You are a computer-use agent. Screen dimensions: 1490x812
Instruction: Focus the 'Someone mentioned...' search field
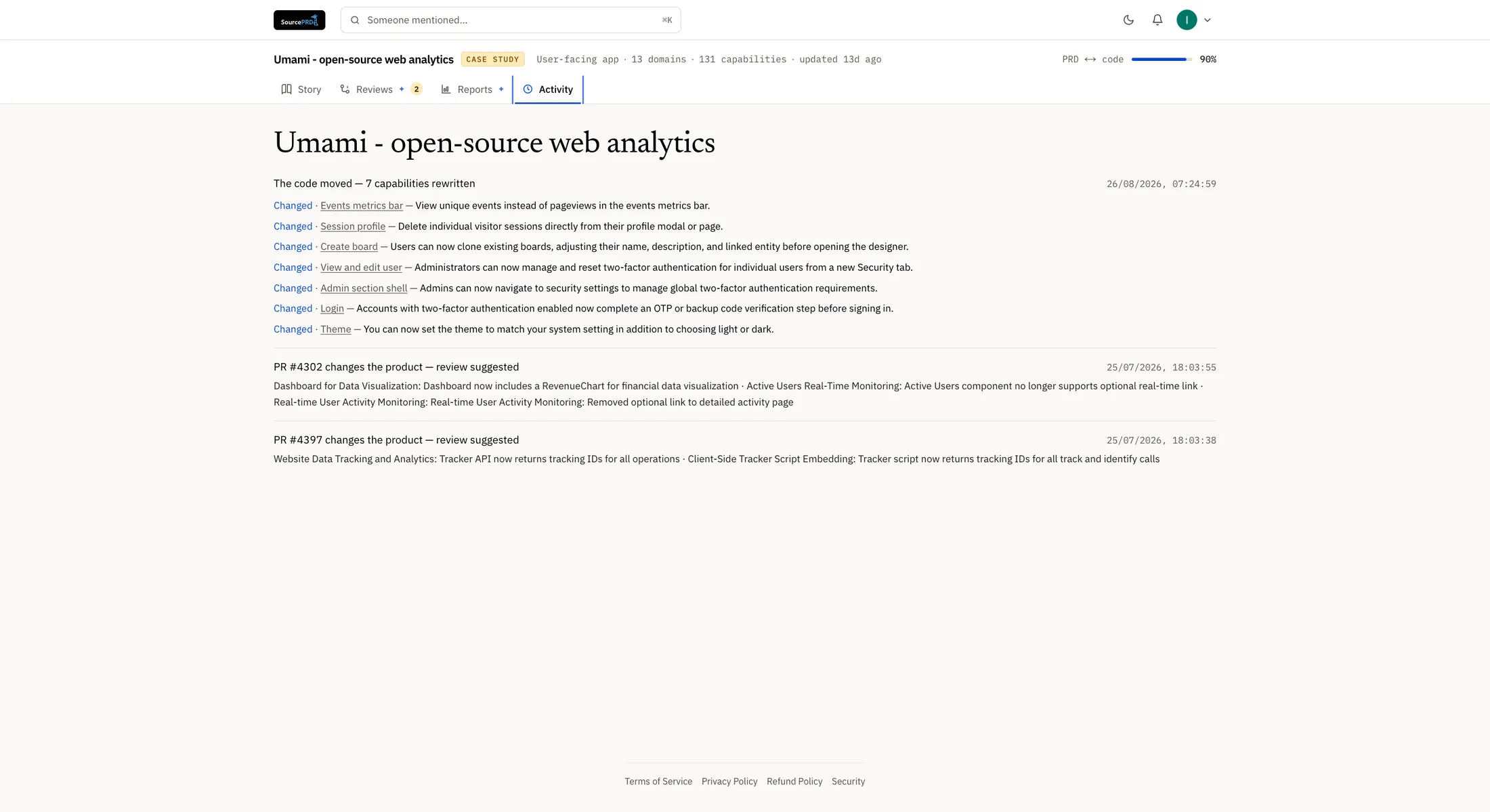pyautogui.click(x=511, y=20)
